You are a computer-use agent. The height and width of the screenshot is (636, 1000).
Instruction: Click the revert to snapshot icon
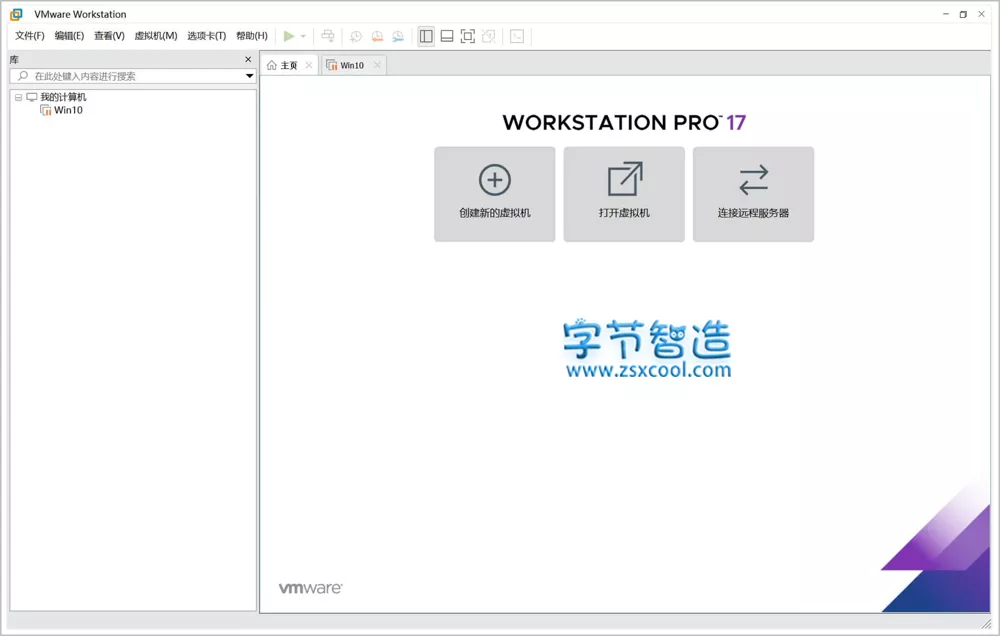tap(377, 36)
